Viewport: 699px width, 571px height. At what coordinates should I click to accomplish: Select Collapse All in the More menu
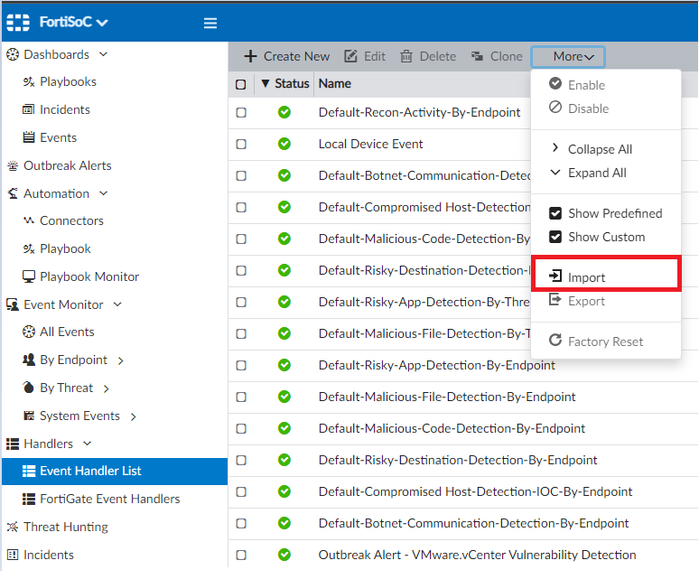pyautogui.click(x=600, y=149)
